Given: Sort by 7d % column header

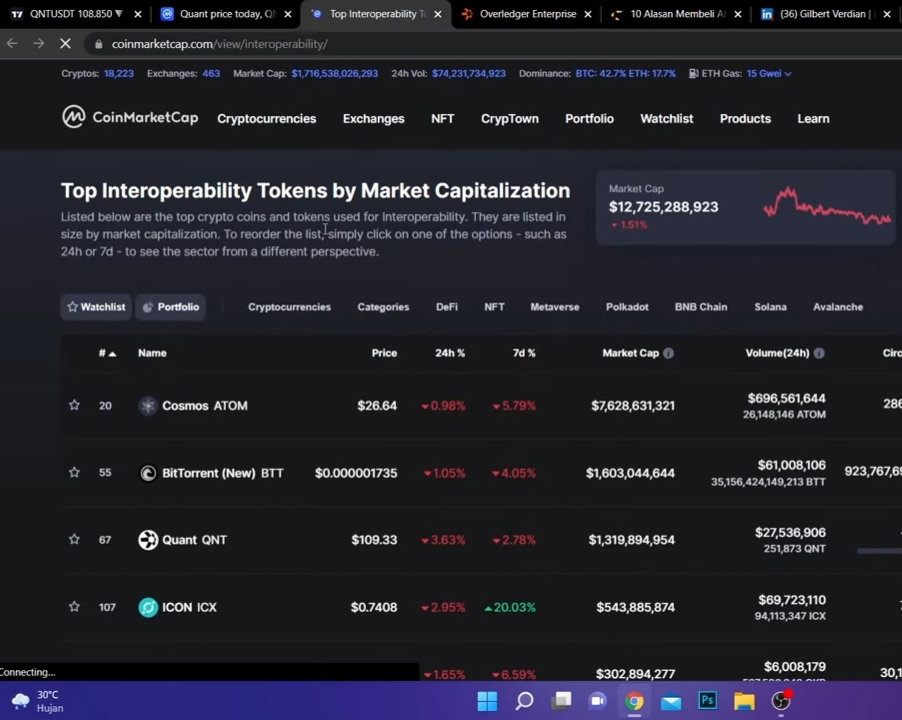Looking at the screenshot, I should [523, 353].
